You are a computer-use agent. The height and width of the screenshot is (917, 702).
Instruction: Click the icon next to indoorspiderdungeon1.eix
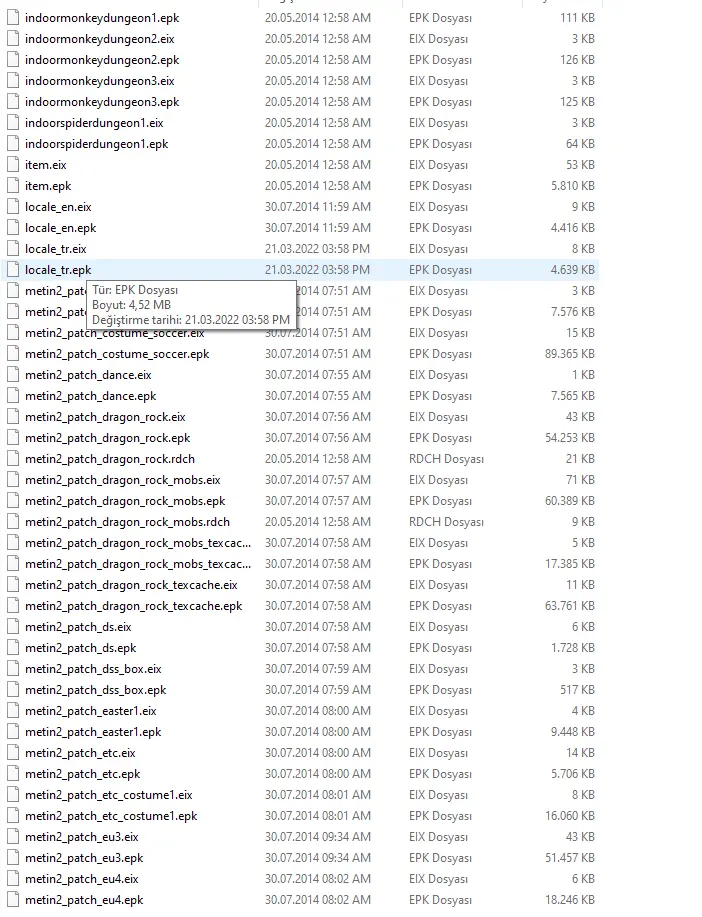(12, 123)
